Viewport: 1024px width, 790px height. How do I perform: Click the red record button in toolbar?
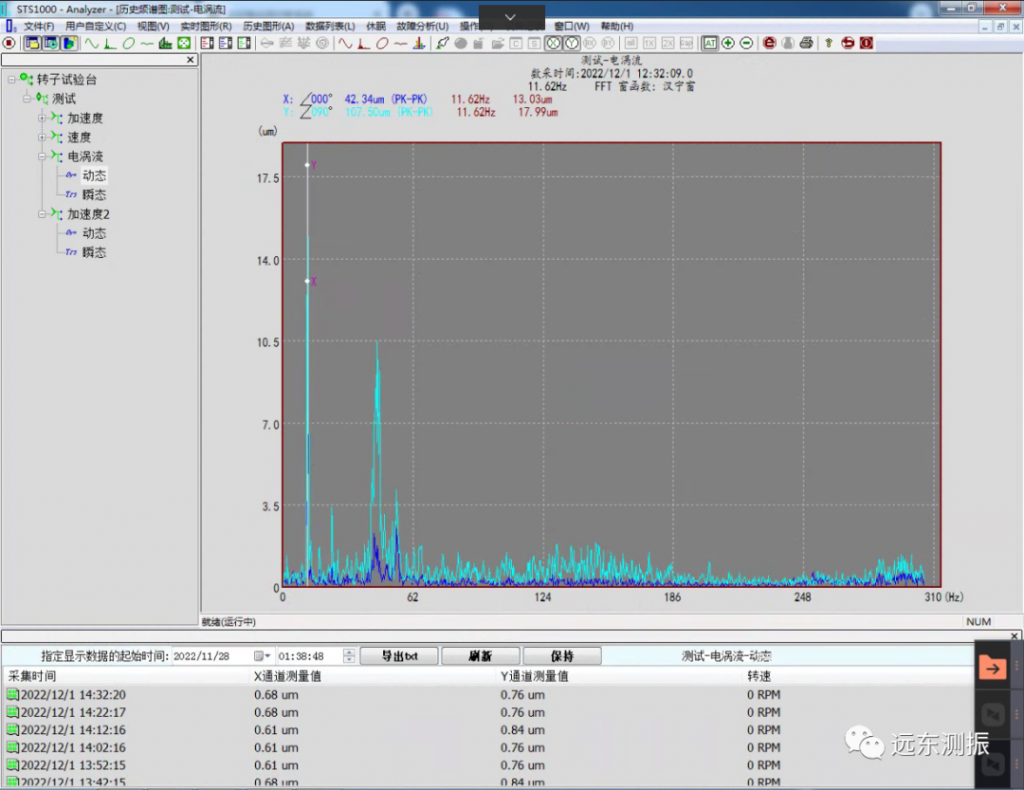click(9, 43)
